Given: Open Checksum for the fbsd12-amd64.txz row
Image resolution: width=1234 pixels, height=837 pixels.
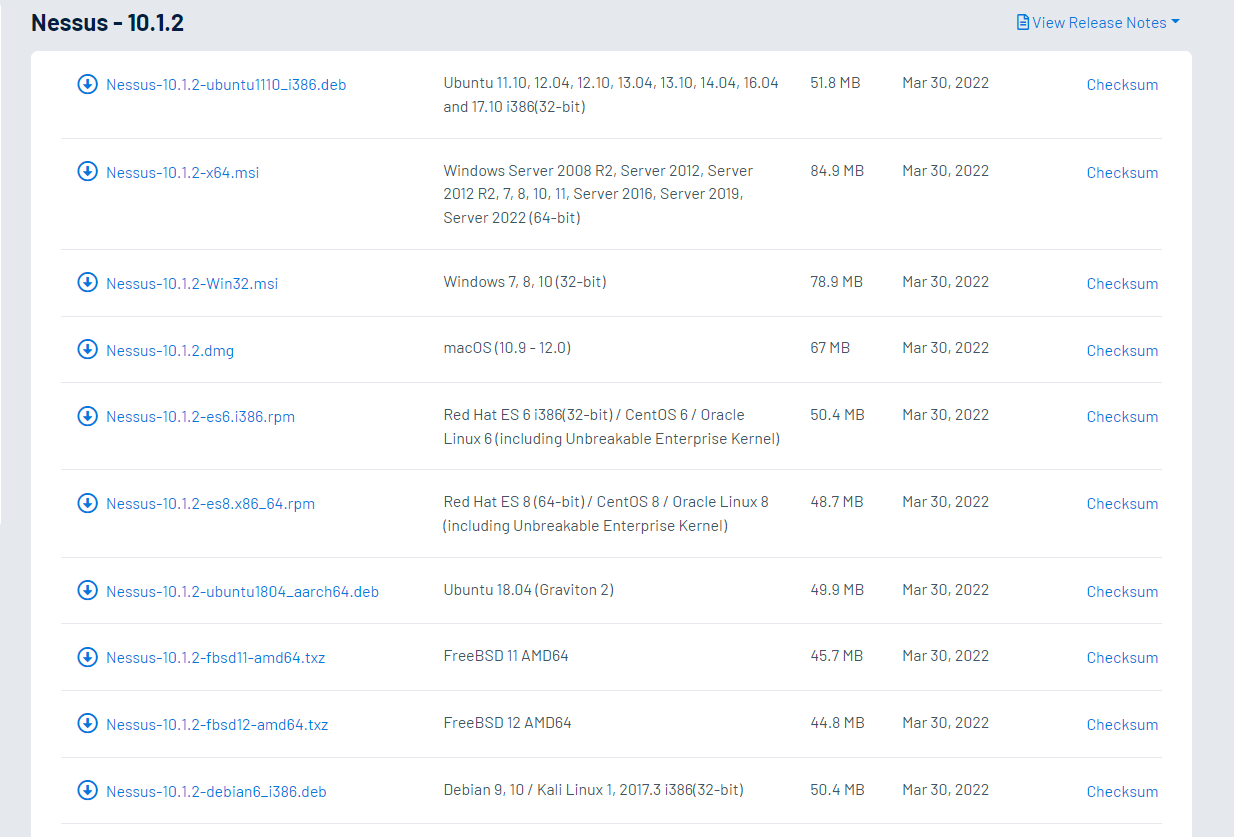Looking at the screenshot, I should pyautogui.click(x=1122, y=725).
